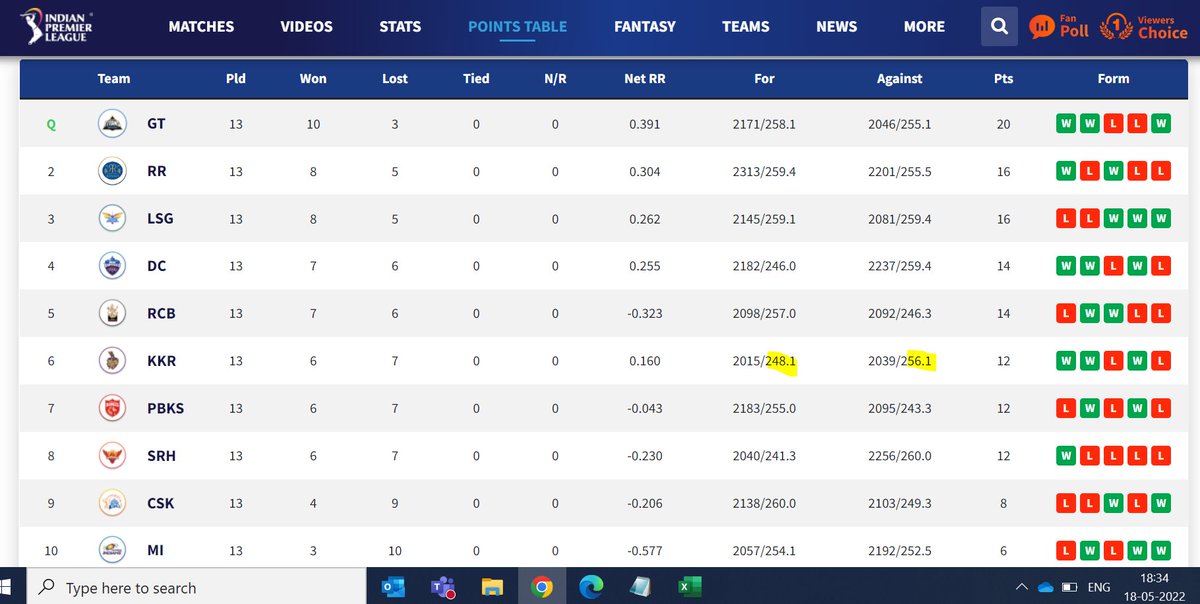Open the MORE menu
This screenshot has width=1200, height=604.
(924, 27)
